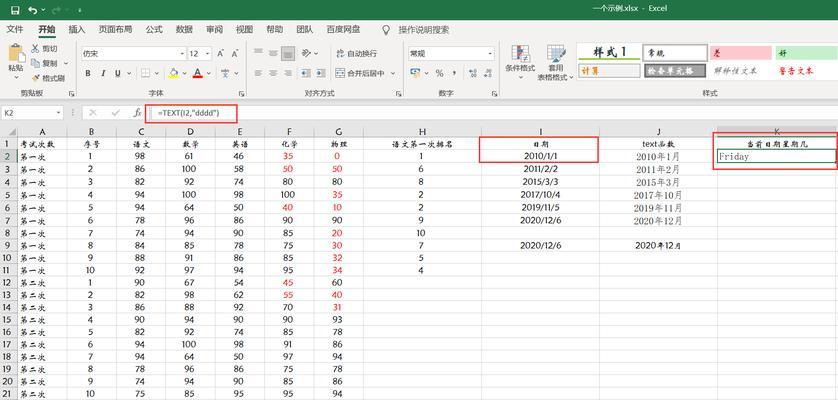Click the phonetic guide 文 icon
The image size is (838, 400).
tap(225, 73)
